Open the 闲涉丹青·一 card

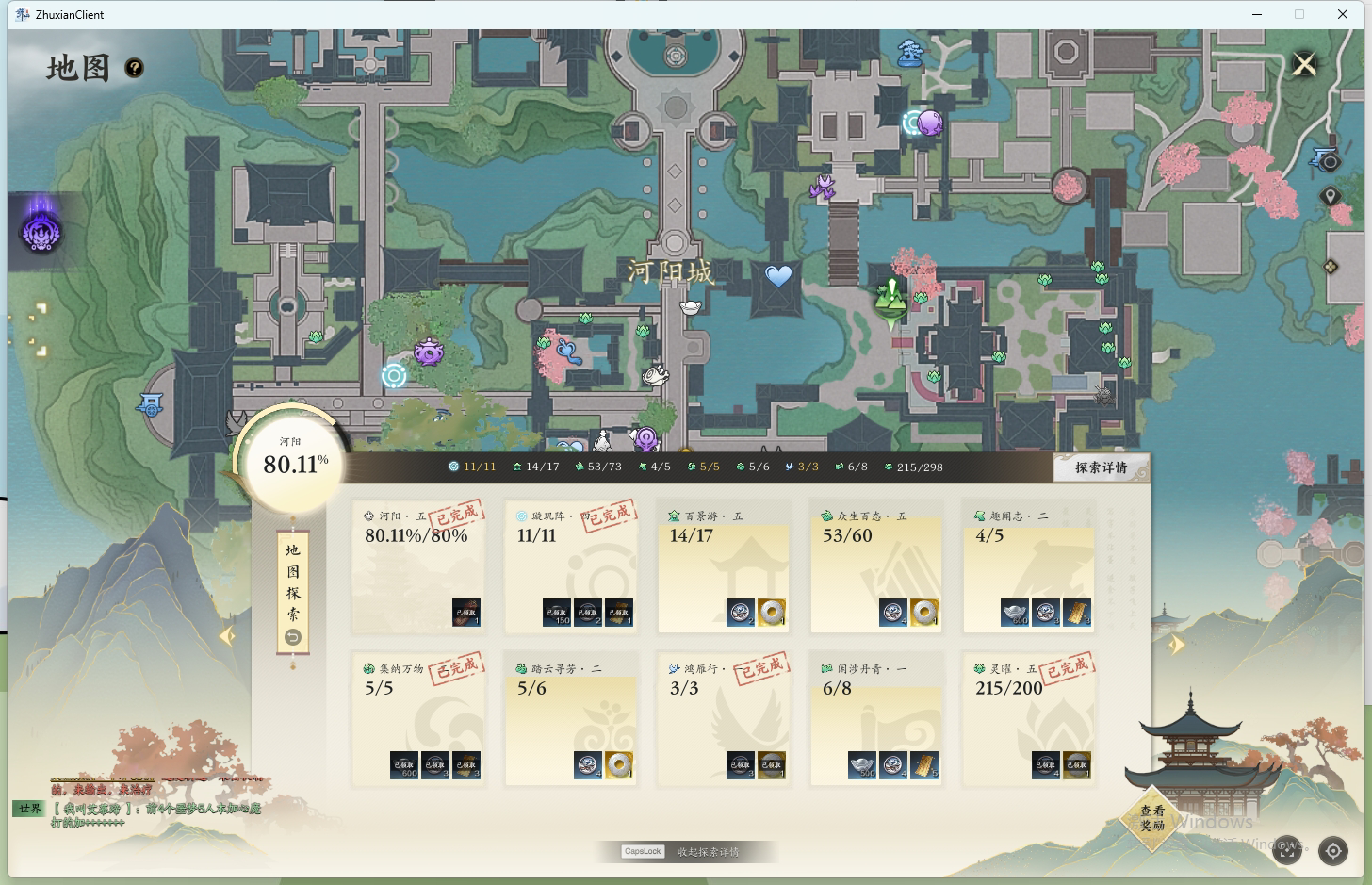[x=876, y=719]
